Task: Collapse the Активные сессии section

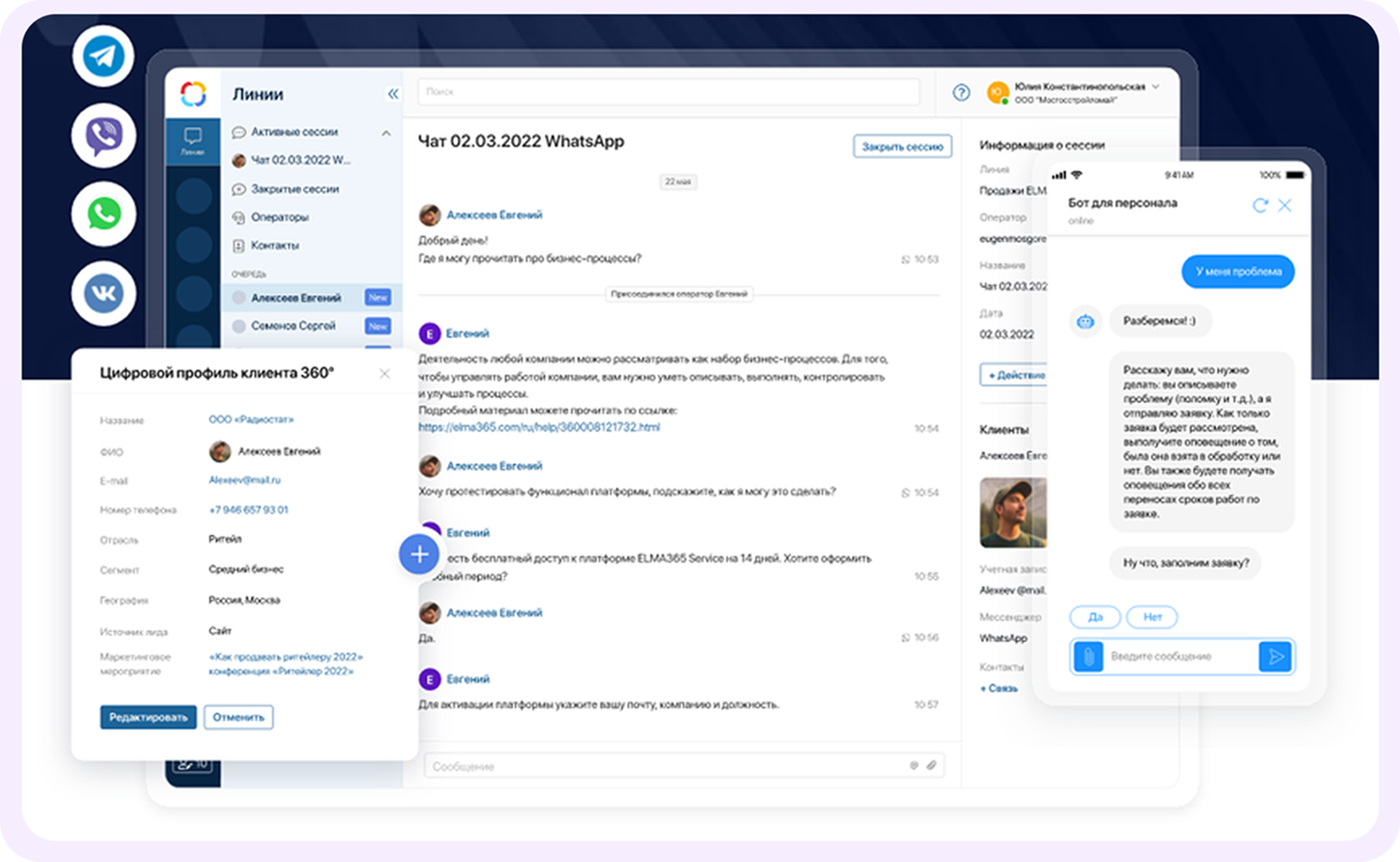Action: pyautogui.click(x=386, y=131)
